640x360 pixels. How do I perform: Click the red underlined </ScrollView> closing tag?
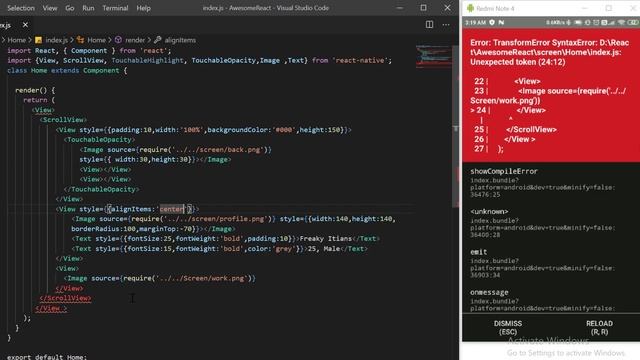pyautogui.click(x=65, y=298)
